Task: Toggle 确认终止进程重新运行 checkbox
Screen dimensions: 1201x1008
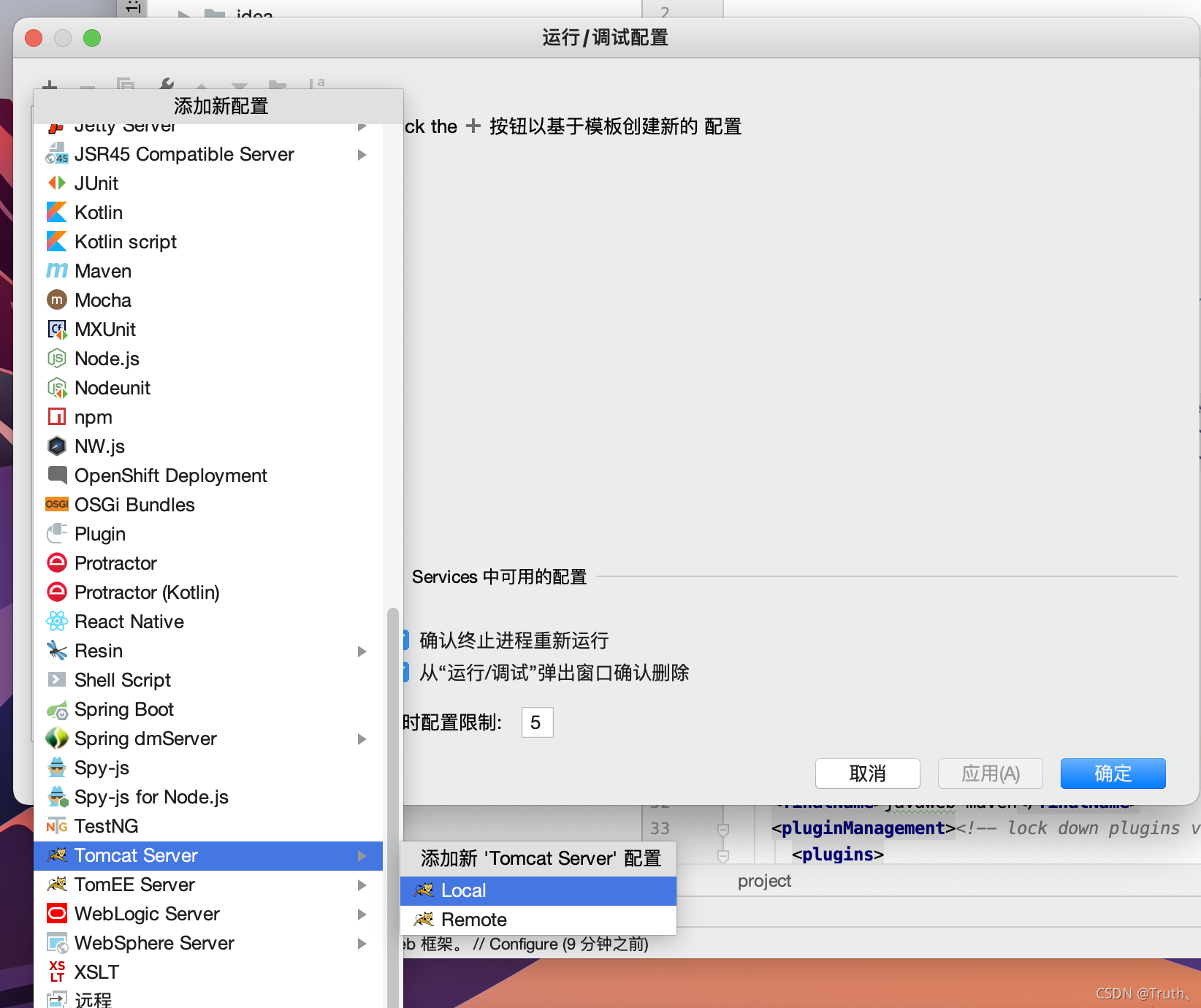Action: (x=405, y=640)
